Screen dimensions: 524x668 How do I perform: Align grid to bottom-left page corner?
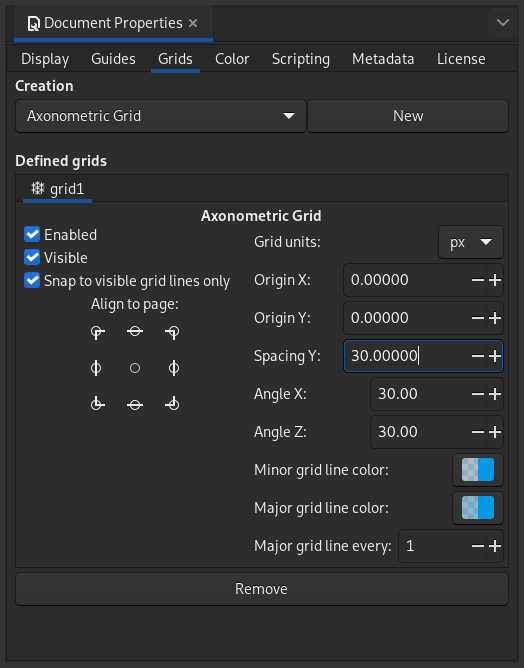click(x=98, y=404)
